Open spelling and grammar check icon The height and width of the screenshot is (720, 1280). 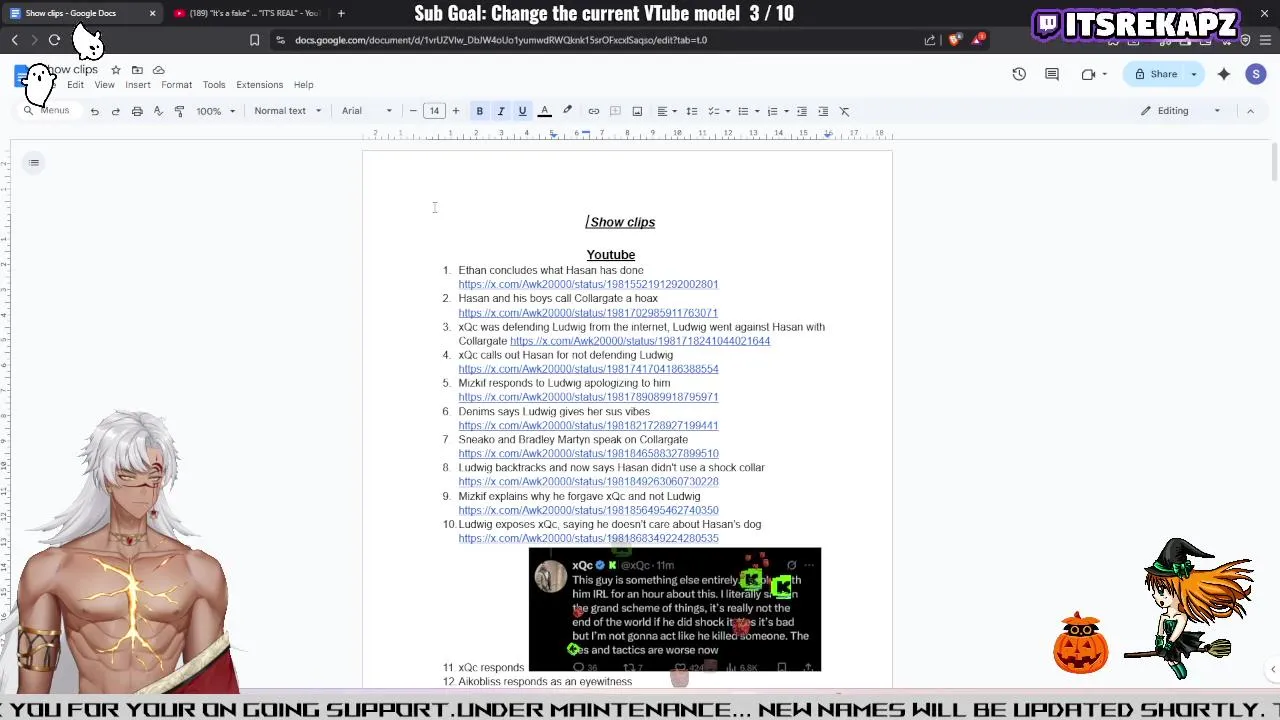(158, 111)
